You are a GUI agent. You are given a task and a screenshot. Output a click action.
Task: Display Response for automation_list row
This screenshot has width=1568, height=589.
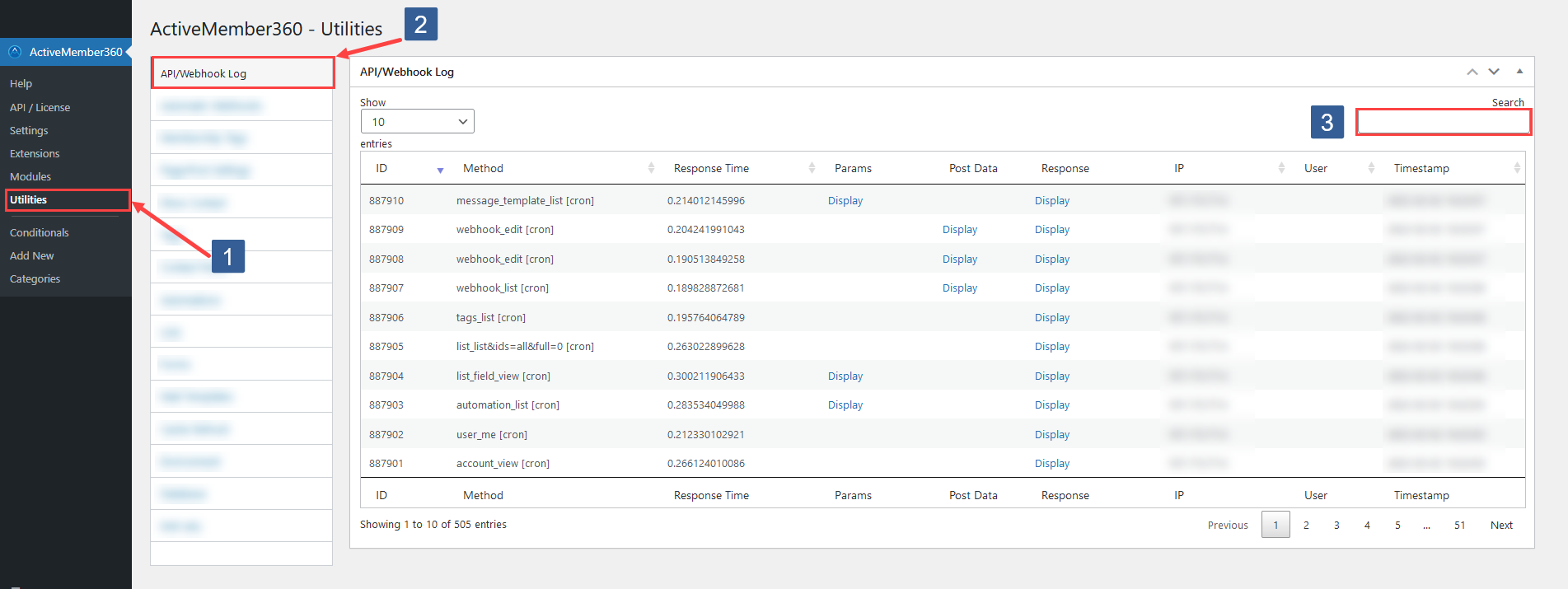point(1052,405)
